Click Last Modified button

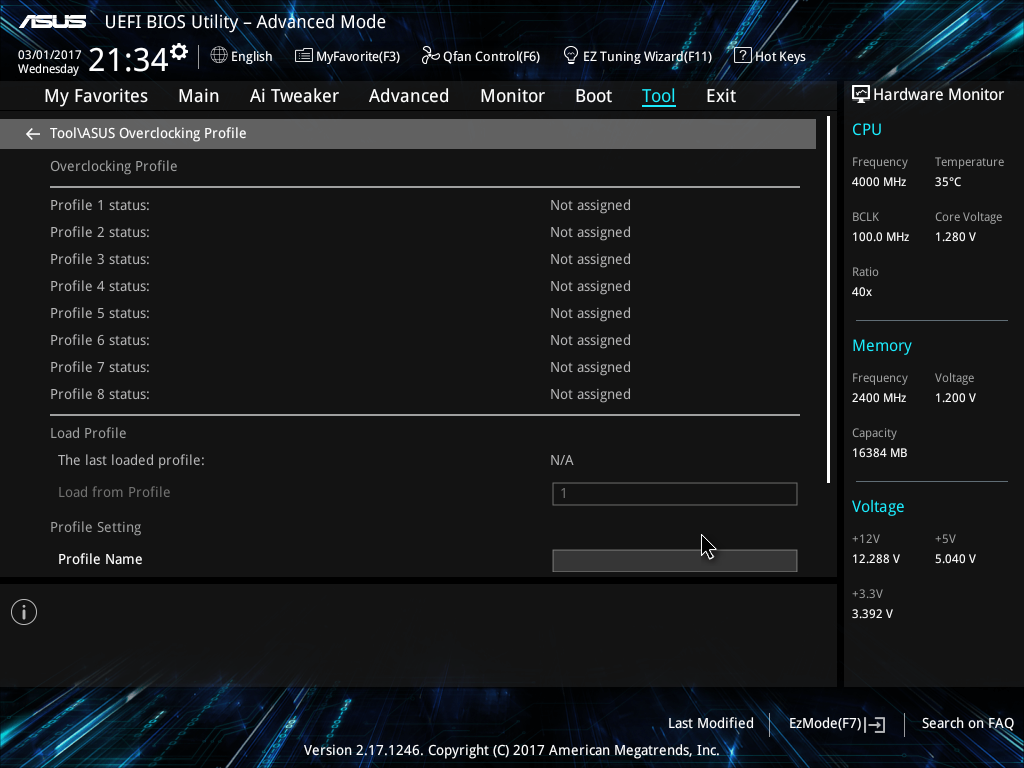(711, 724)
